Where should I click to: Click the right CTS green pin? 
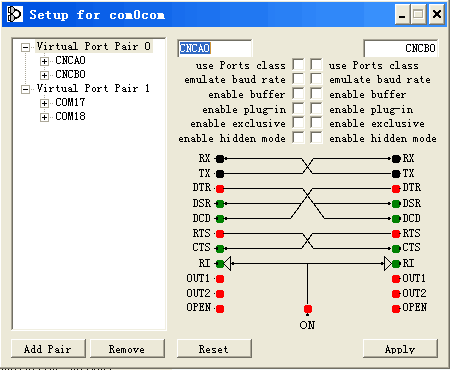[396, 249]
